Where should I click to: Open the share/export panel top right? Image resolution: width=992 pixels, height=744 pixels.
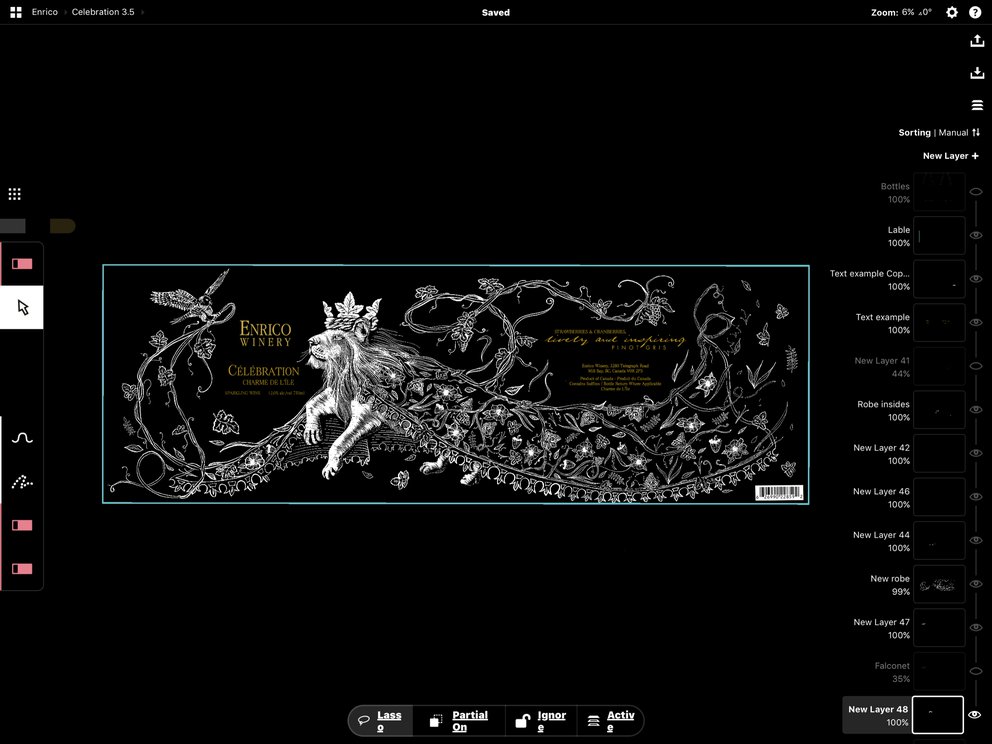click(x=977, y=40)
